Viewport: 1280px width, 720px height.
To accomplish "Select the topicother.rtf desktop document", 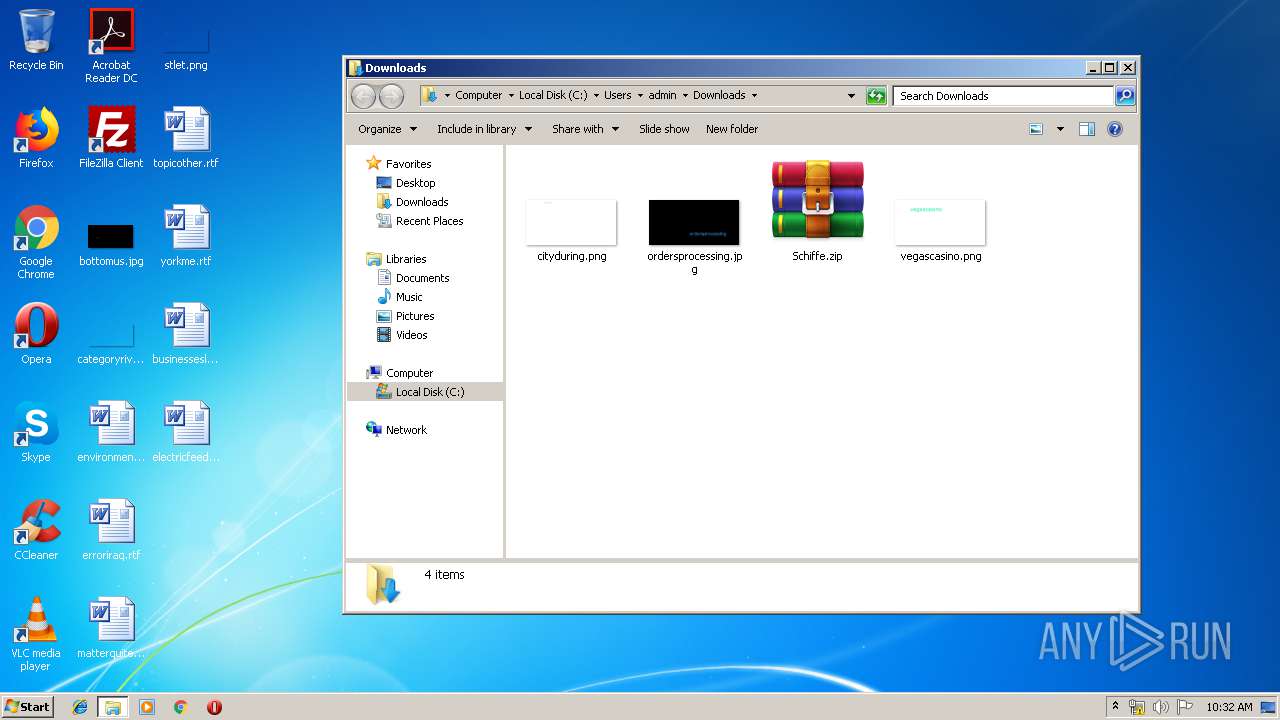I will pyautogui.click(x=186, y=138).
